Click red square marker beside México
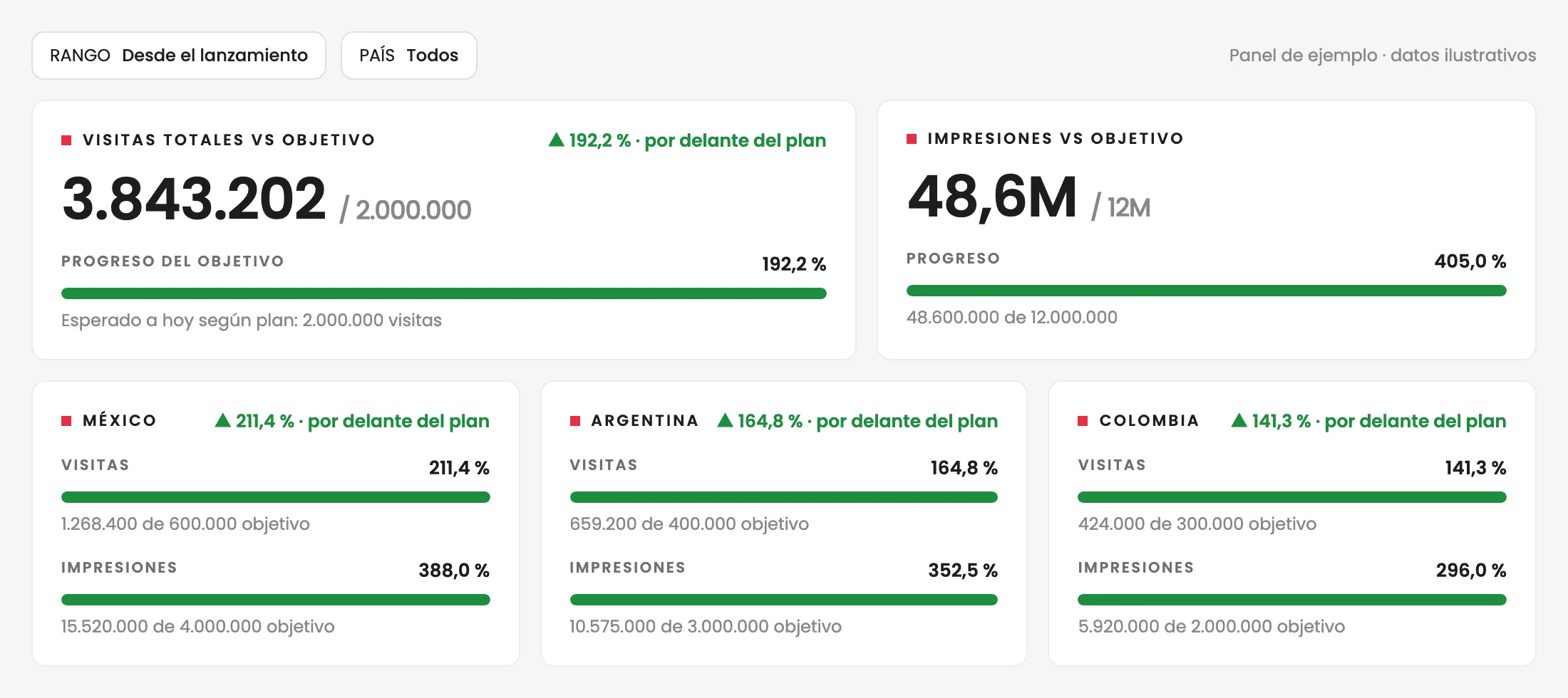1568x698 pixels. pyautogui.click(x=66, y=421)
